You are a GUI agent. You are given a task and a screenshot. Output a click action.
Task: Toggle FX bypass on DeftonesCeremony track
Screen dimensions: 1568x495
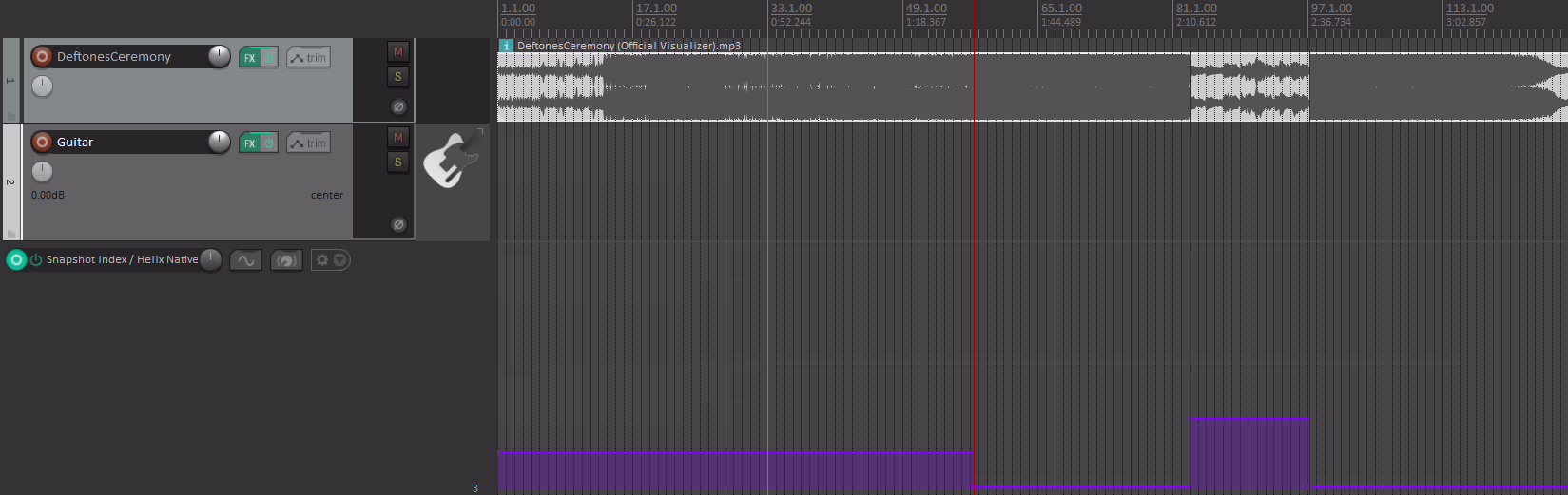[x=269, y=57]
